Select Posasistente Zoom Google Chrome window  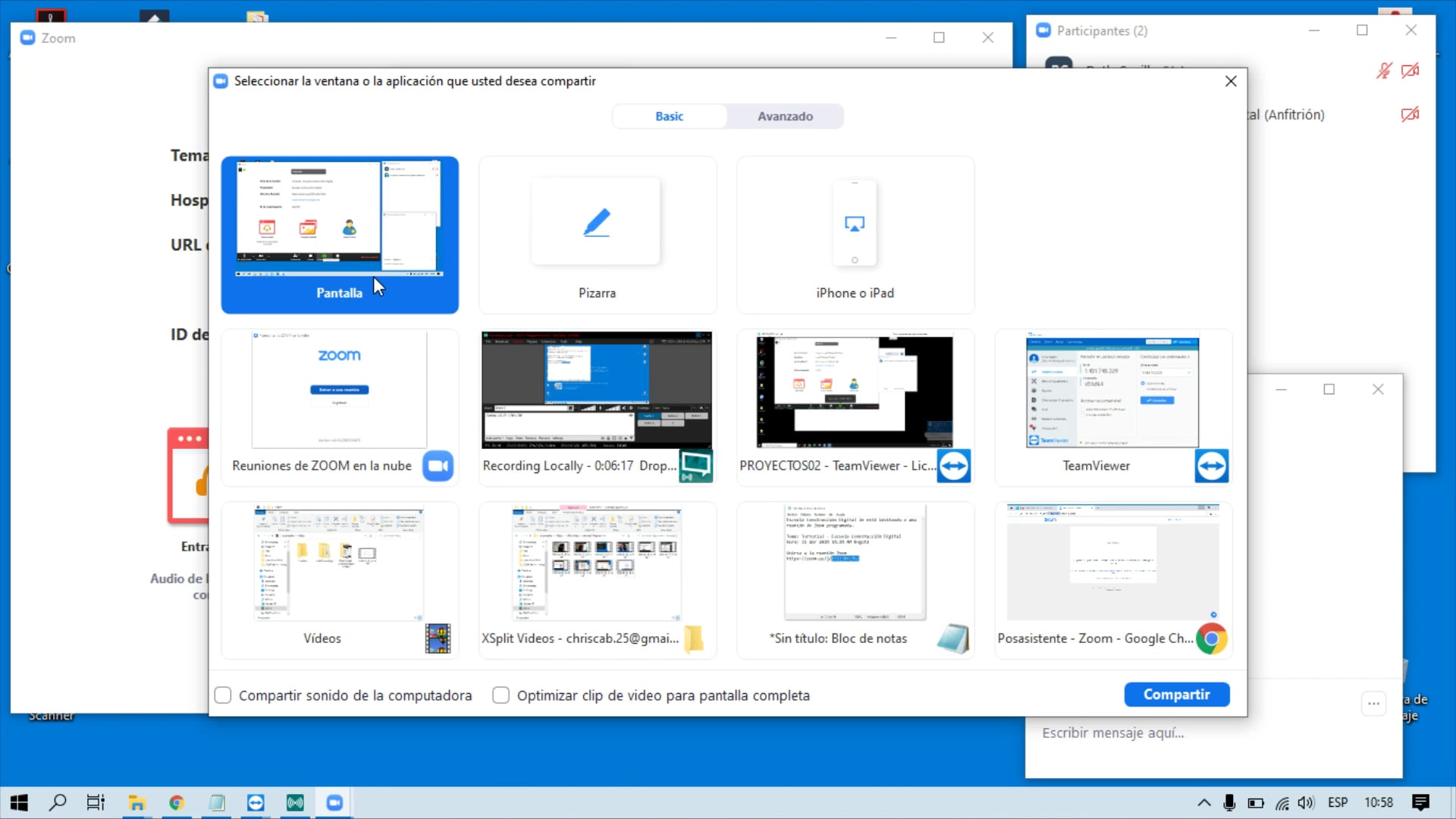1113,580
